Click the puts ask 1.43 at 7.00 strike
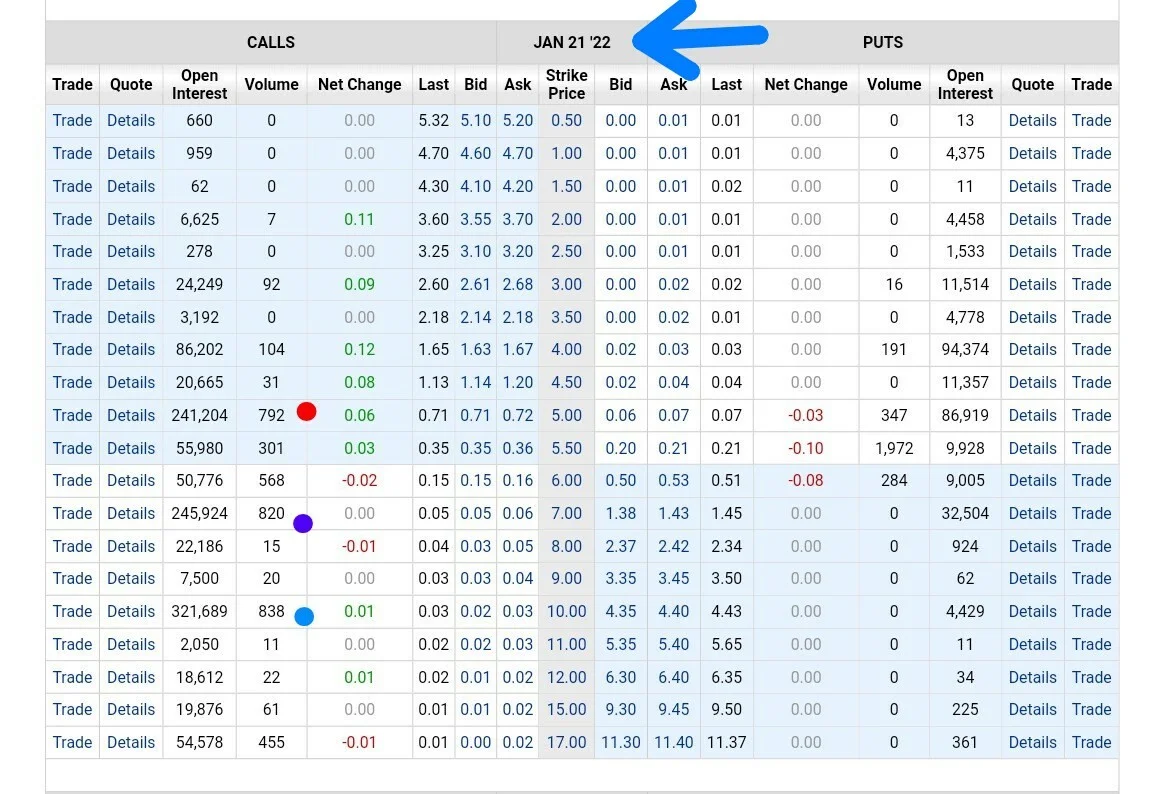The image size is (1158, 794). pyautogui.click(x=674, y=513)
